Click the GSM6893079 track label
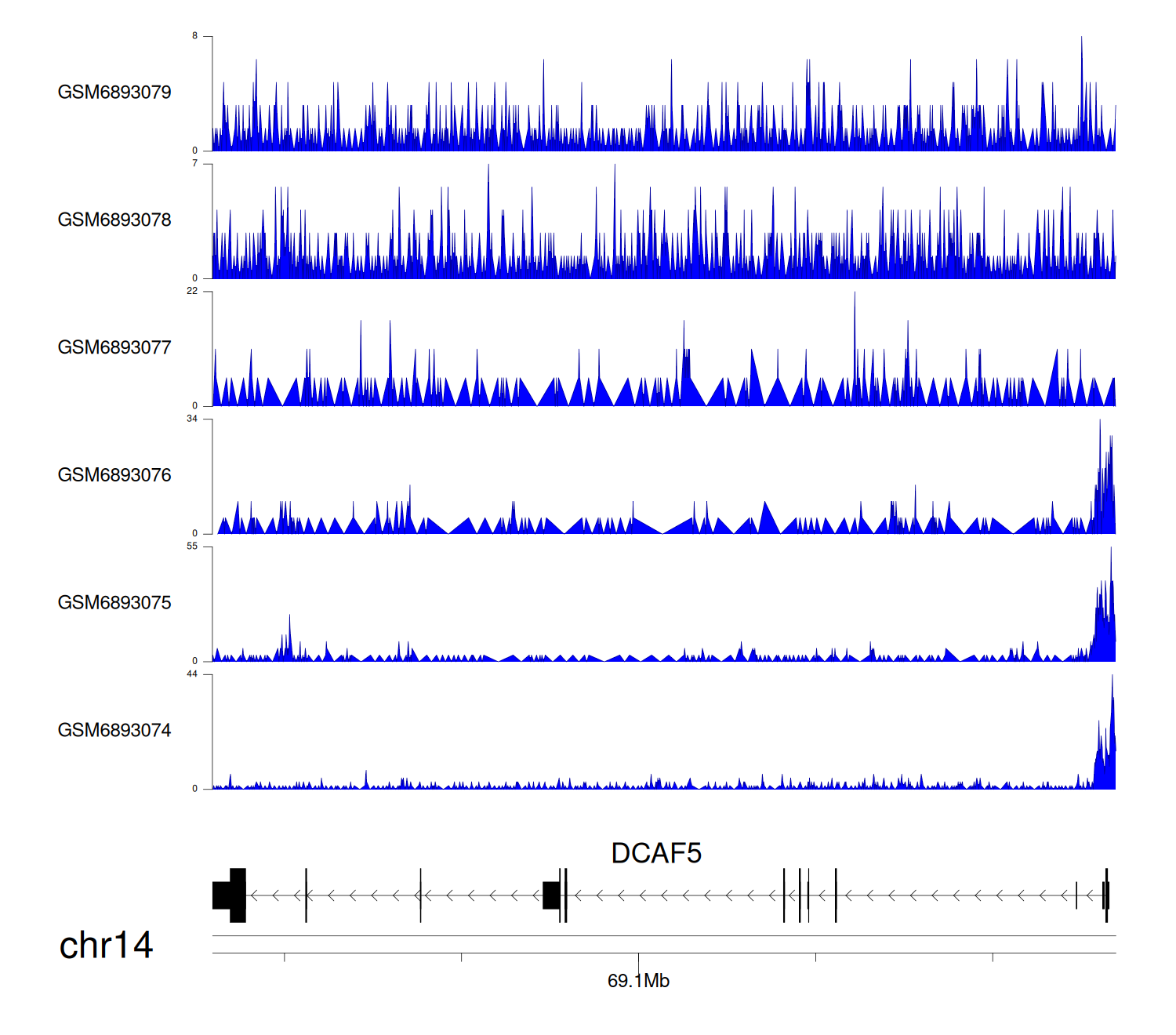Viewport: 1176px width, 1035px height. tap(114, 92)
